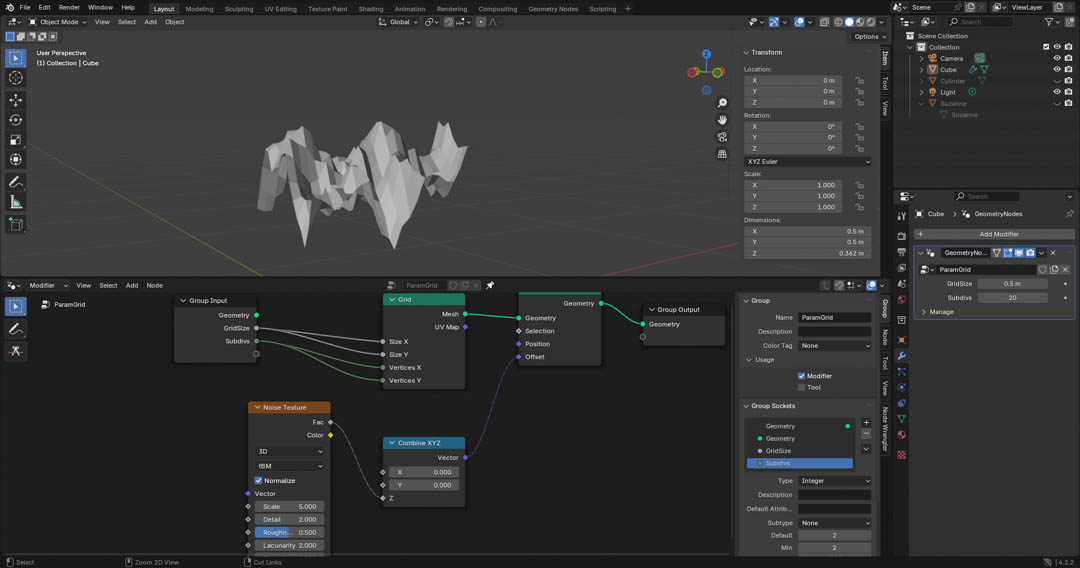1080x568 pixels.
Task: Uncheck Normalize in the Noise Texture node
Action: coord(259,481)
